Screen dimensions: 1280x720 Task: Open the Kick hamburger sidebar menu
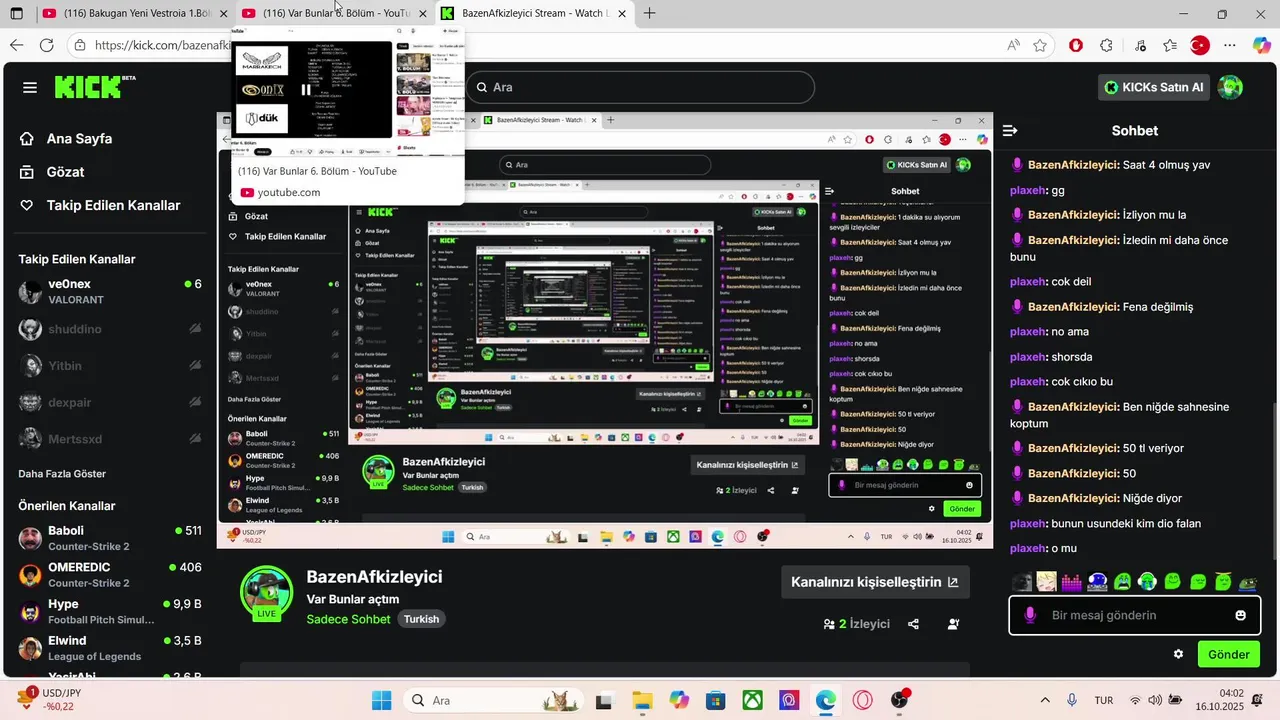pyautogui.click(x=30, y=88)
